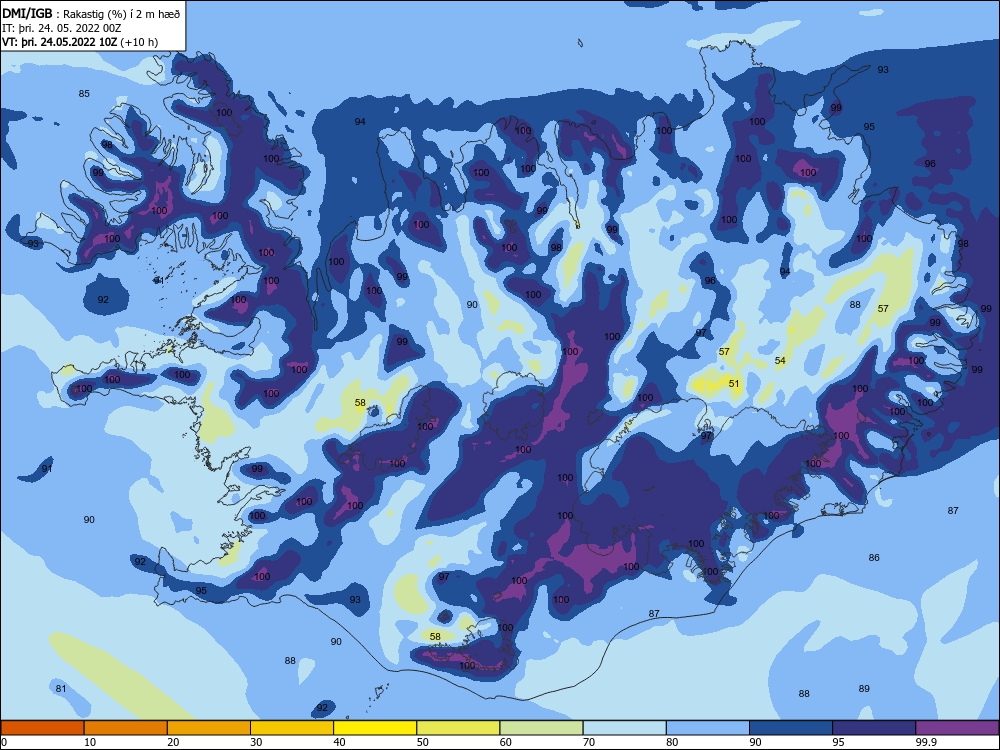The image size is (1000, 750).
Task: Click the 'IT: þri. 24. 05. 2022 00Z' line
Action: point(62,28)
